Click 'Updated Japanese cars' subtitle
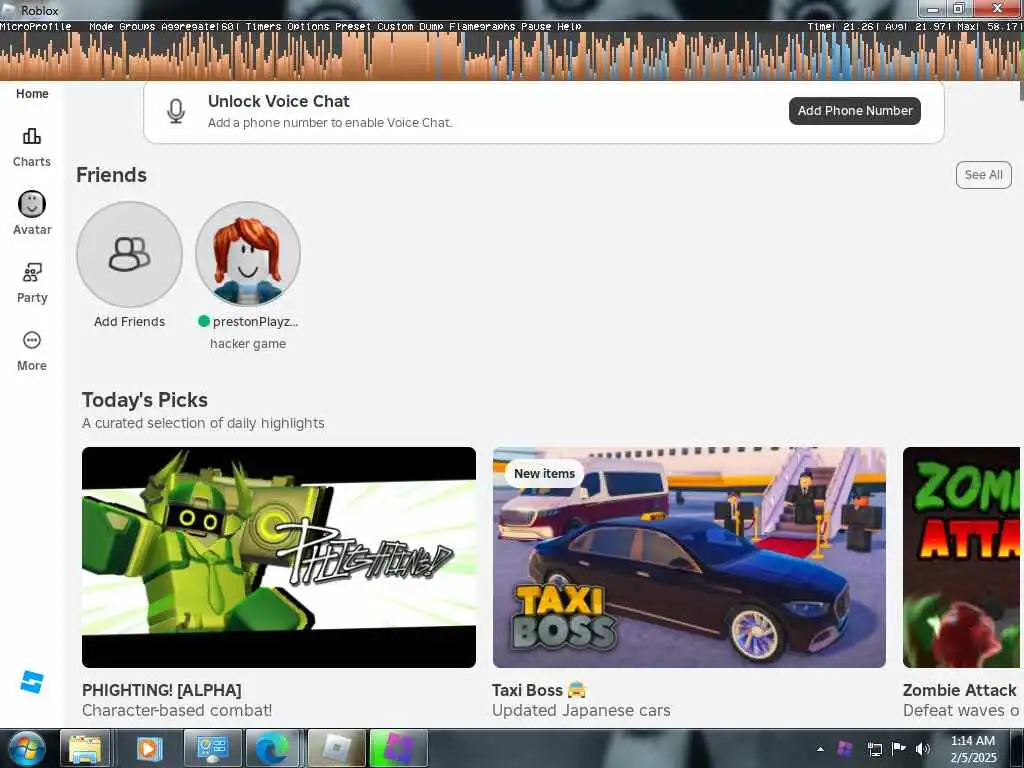 (581, 711)
